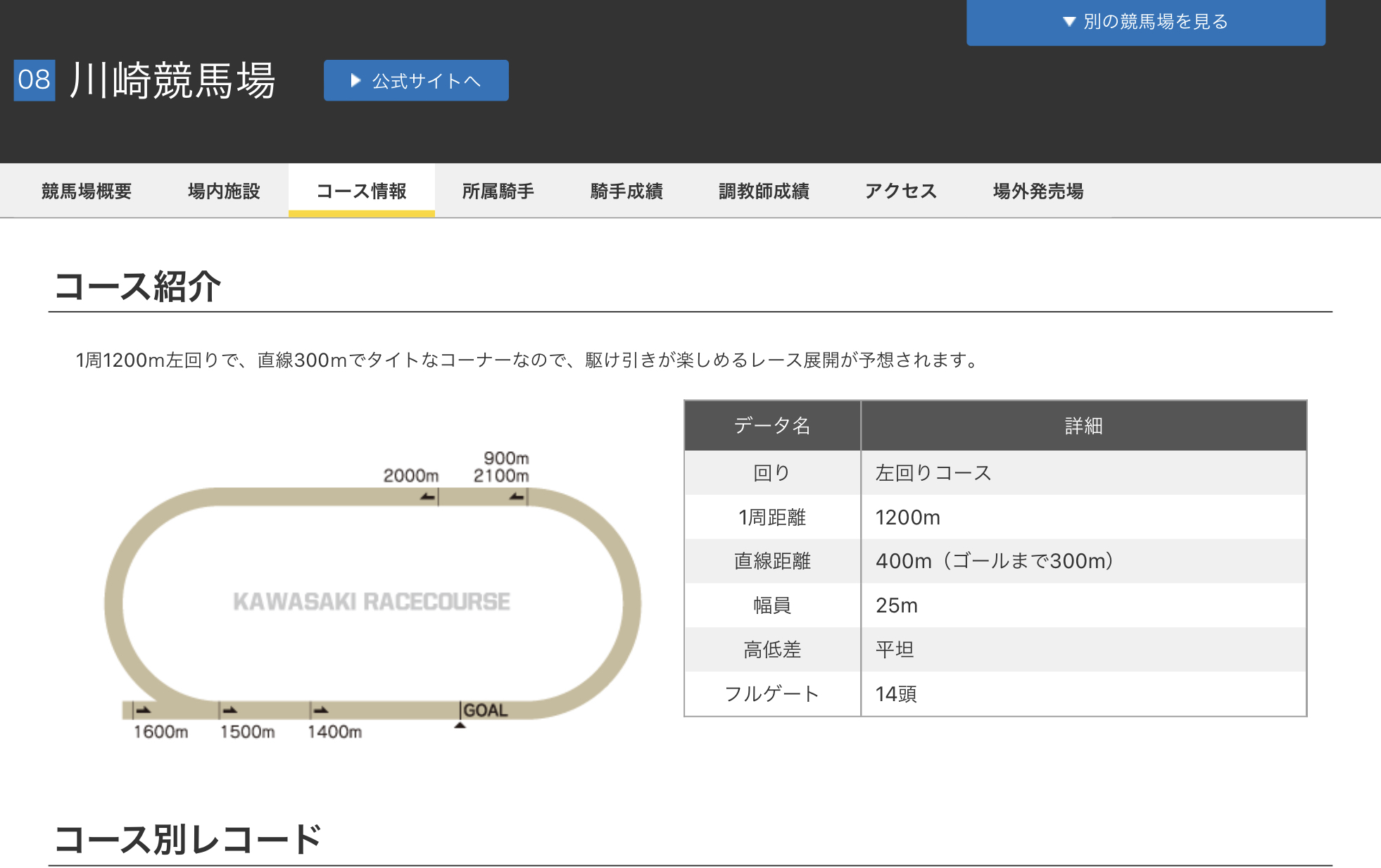Click the 公式サイトへ button
This screenshot has height=868, width=1381.
point(416,81)
